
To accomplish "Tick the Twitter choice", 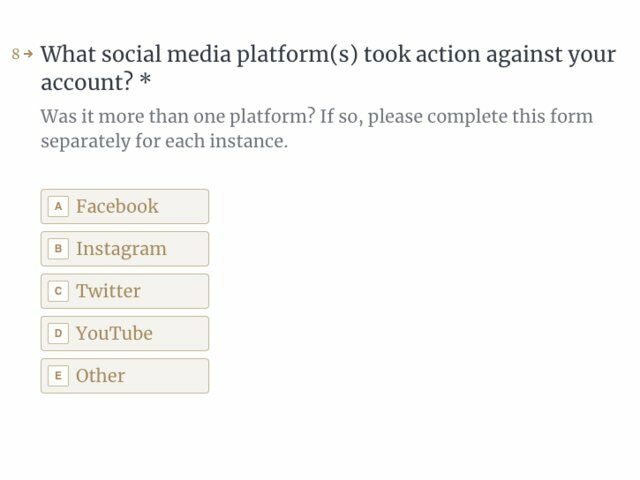I will [124, 291].
